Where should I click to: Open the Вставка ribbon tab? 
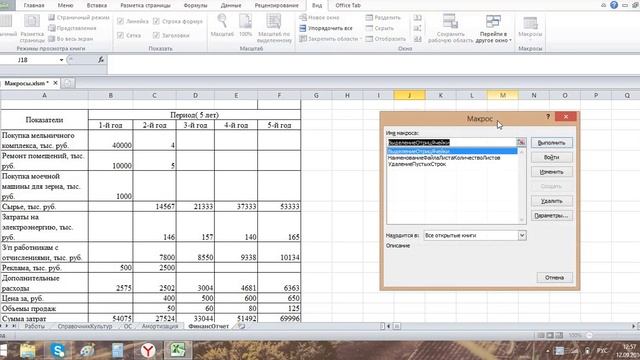[97, 5]
